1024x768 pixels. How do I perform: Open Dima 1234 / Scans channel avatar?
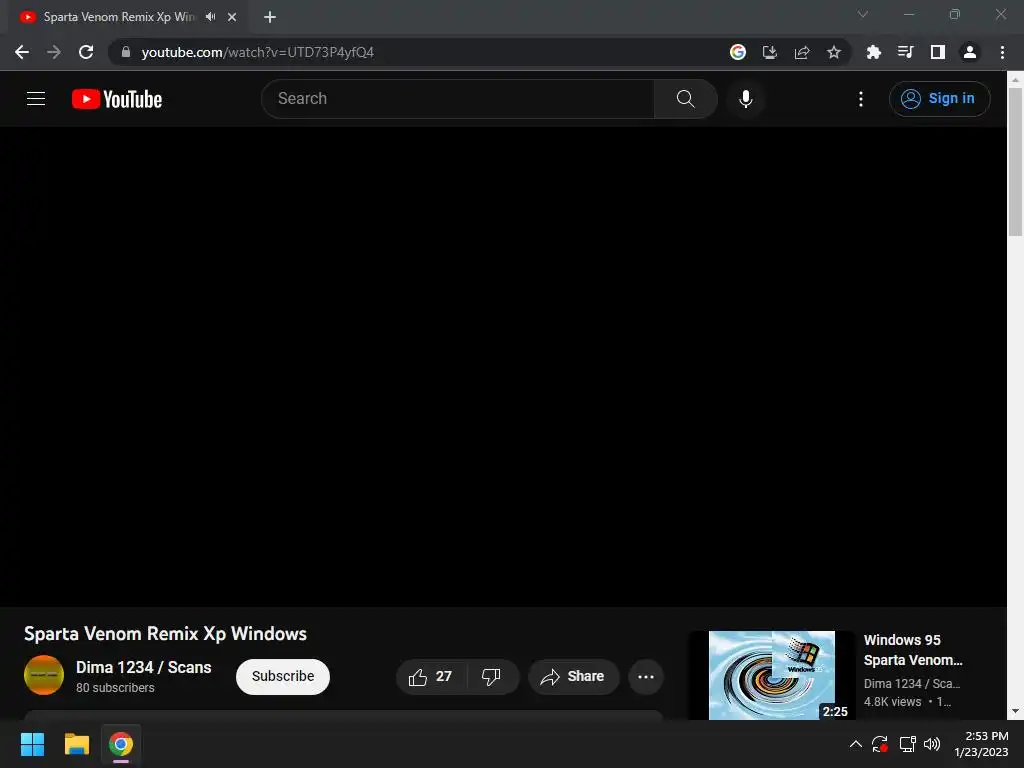point(44,675)
